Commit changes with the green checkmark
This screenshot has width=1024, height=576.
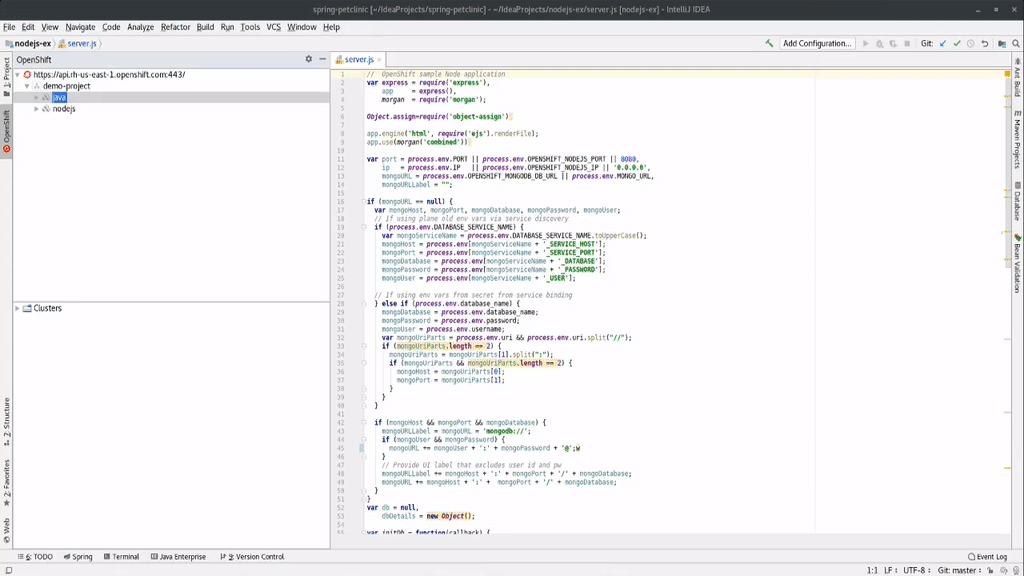tap(957, 44)
